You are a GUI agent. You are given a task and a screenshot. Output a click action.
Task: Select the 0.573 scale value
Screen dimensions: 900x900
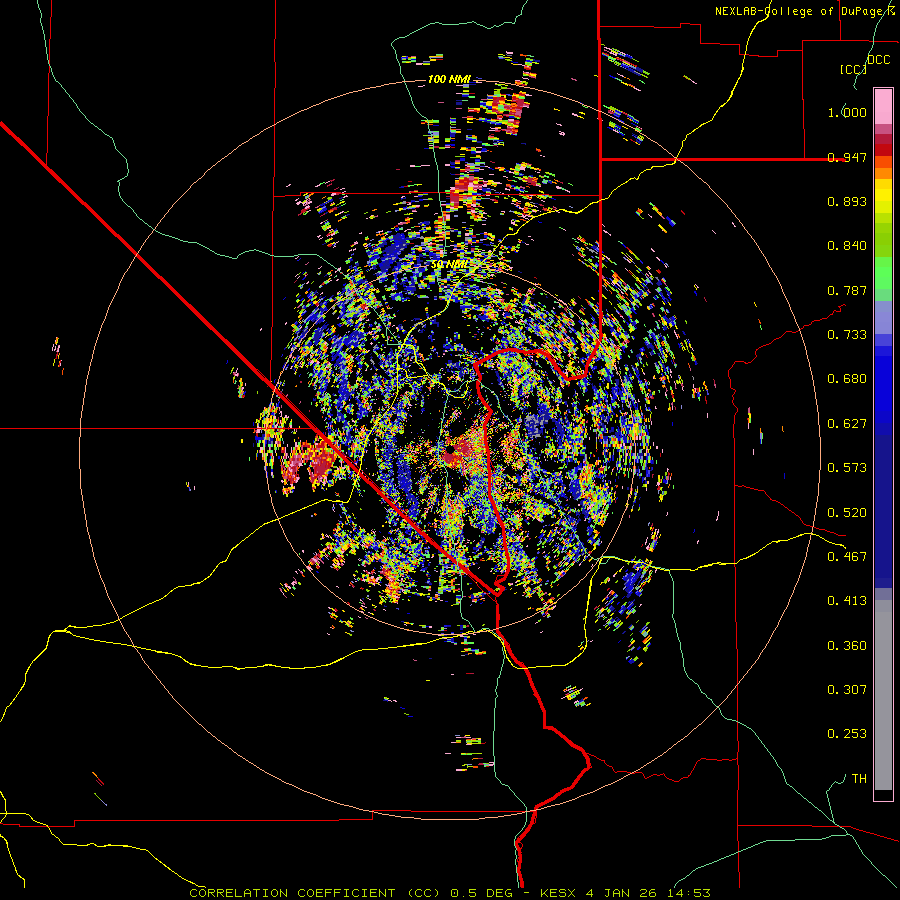click(x=847, y=468)
